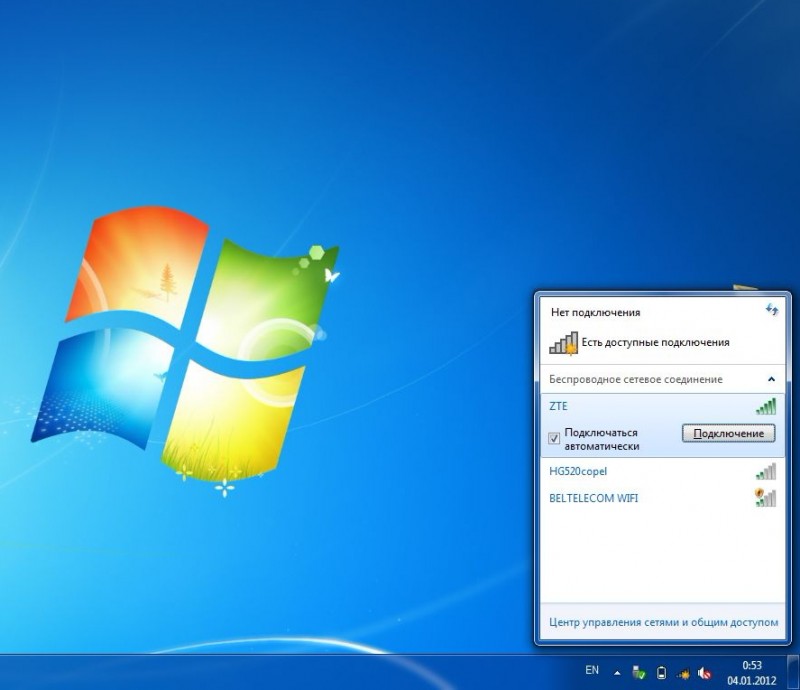
Task: Show hidden tray icons arrow
Action: click(x=617, y=673)
